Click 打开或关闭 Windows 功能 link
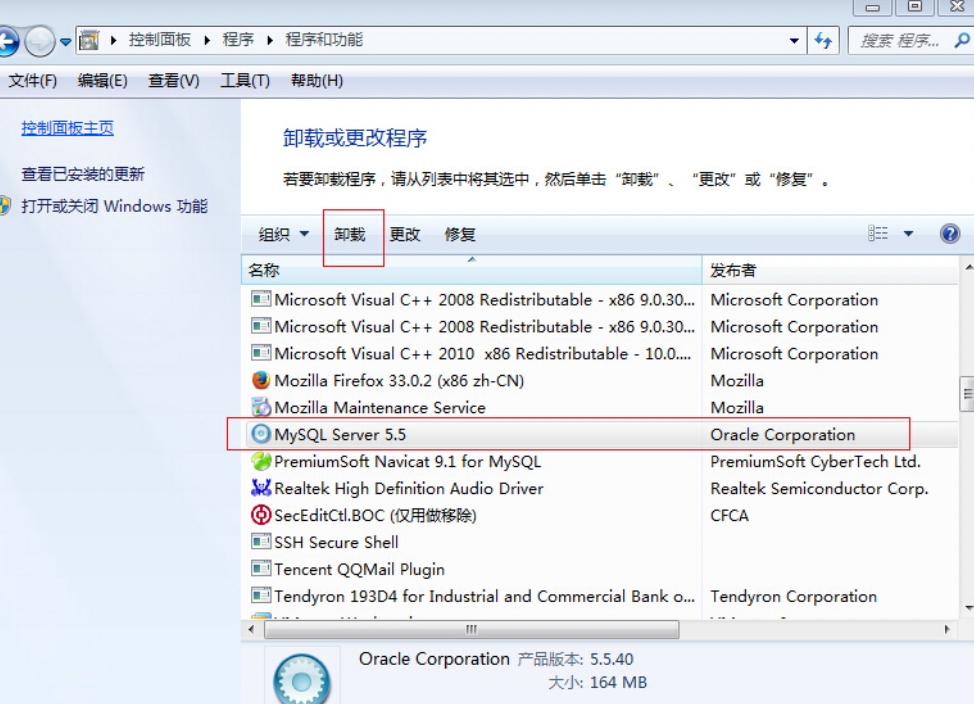The height and width of the screenshot is (704, 974). (x=114, y=206)
